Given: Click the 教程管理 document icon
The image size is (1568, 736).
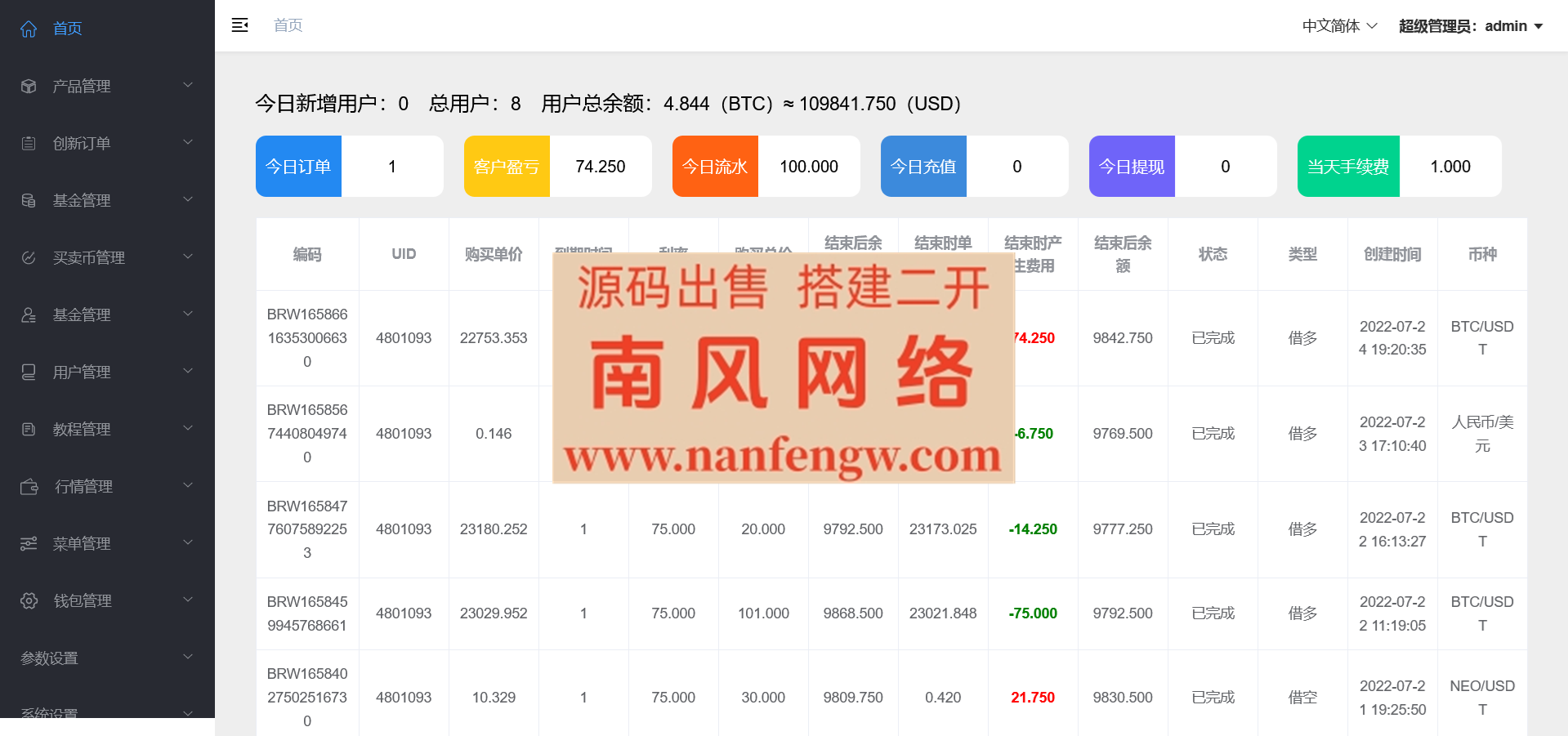Looking at the screenshot, I should point(29,430).
